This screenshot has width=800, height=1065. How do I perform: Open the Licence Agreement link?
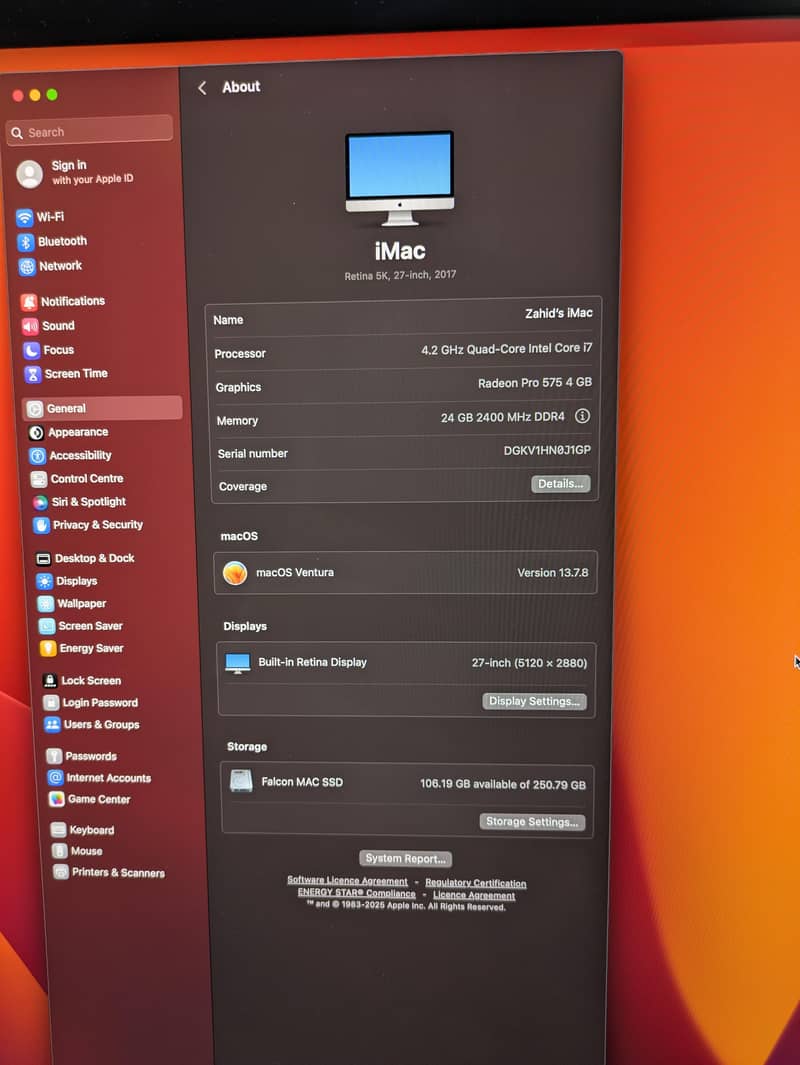(474, 895)
